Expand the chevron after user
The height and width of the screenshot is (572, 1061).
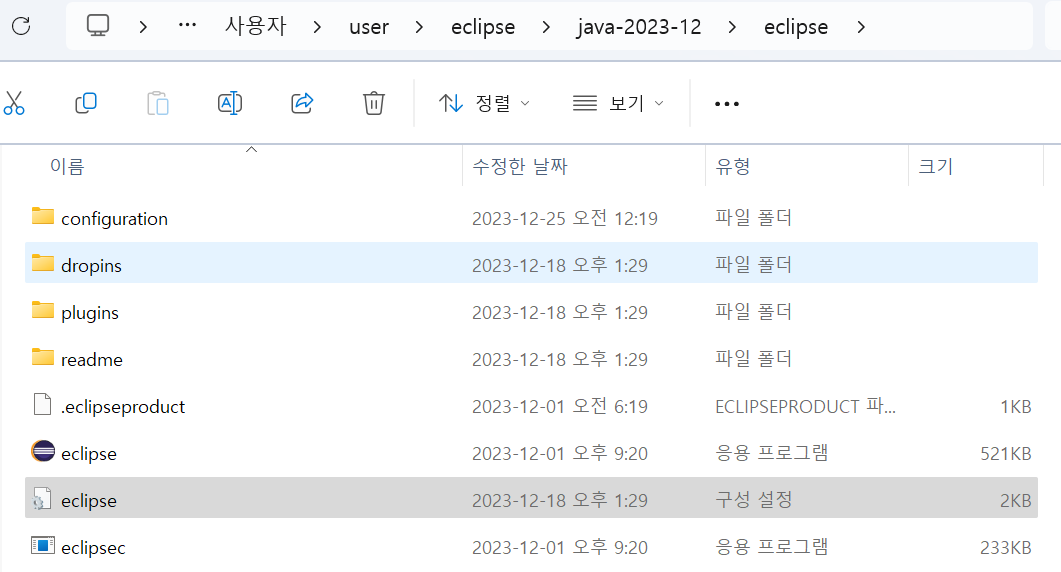(419, 27)
